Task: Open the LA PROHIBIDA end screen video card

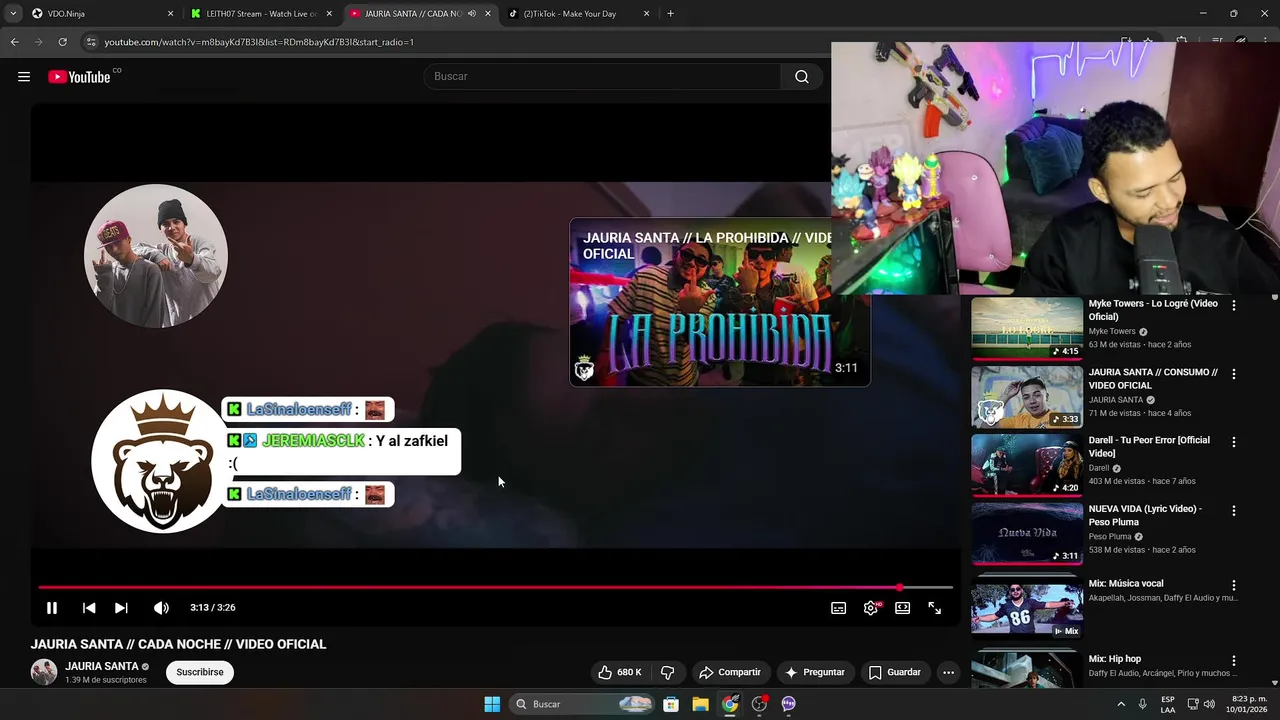Action: point(720,302)
